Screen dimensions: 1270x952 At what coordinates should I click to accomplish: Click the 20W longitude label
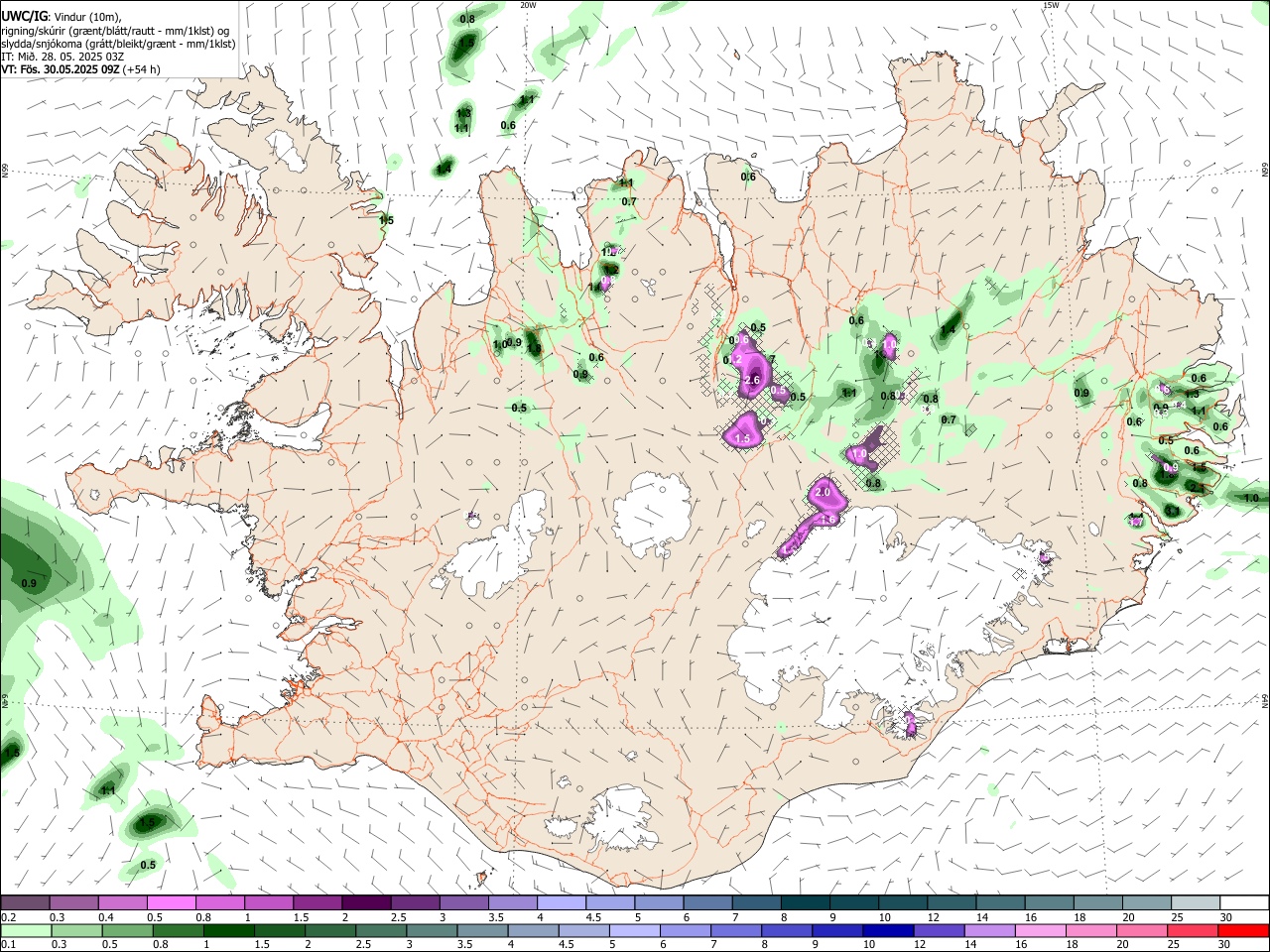[x=529, y=5]
